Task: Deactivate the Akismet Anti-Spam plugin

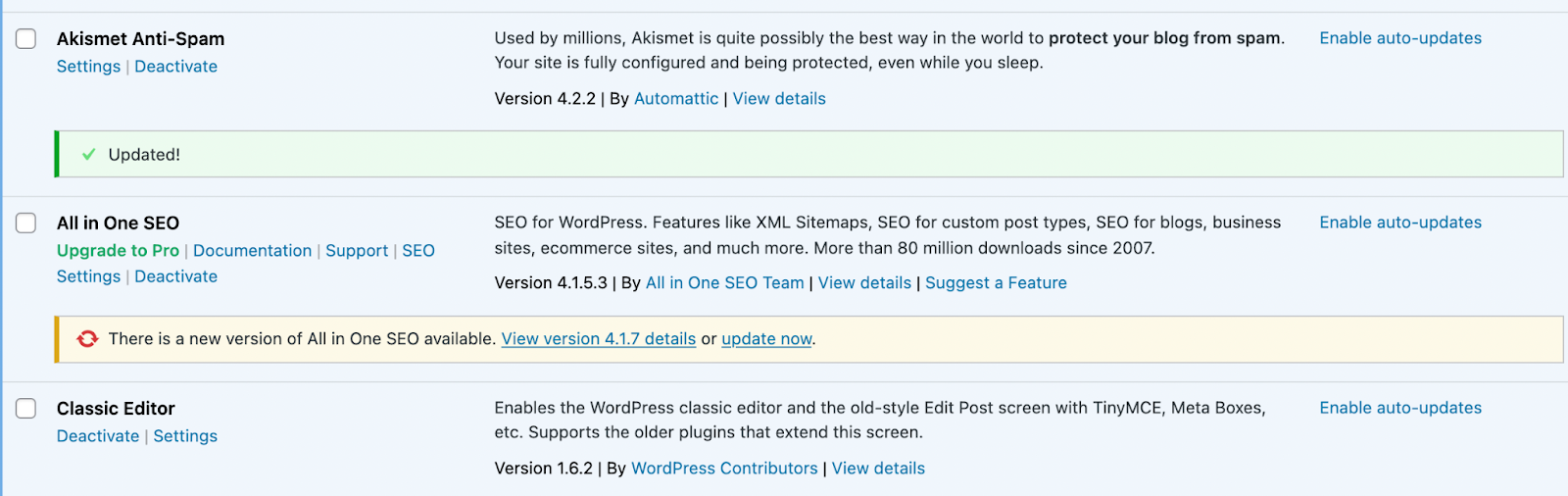Action: (x=176, y=67)
